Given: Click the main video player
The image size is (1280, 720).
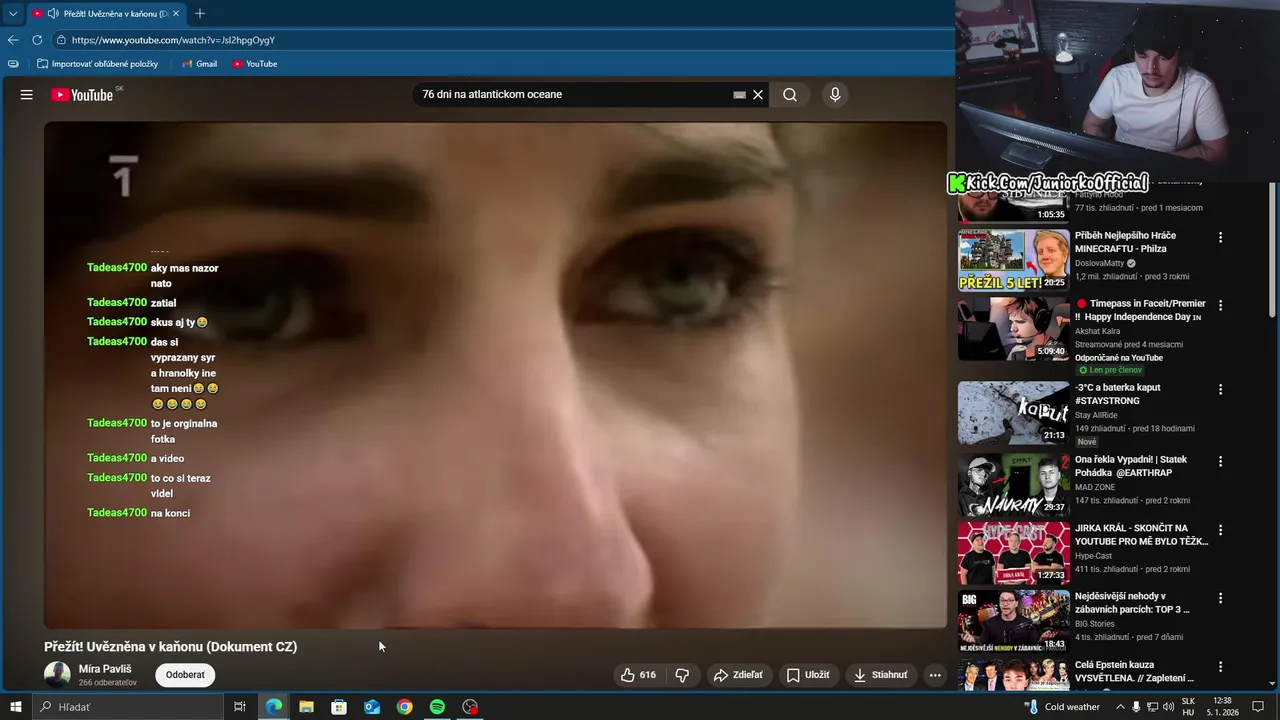Looking at the screenshot, I should 495,375.
